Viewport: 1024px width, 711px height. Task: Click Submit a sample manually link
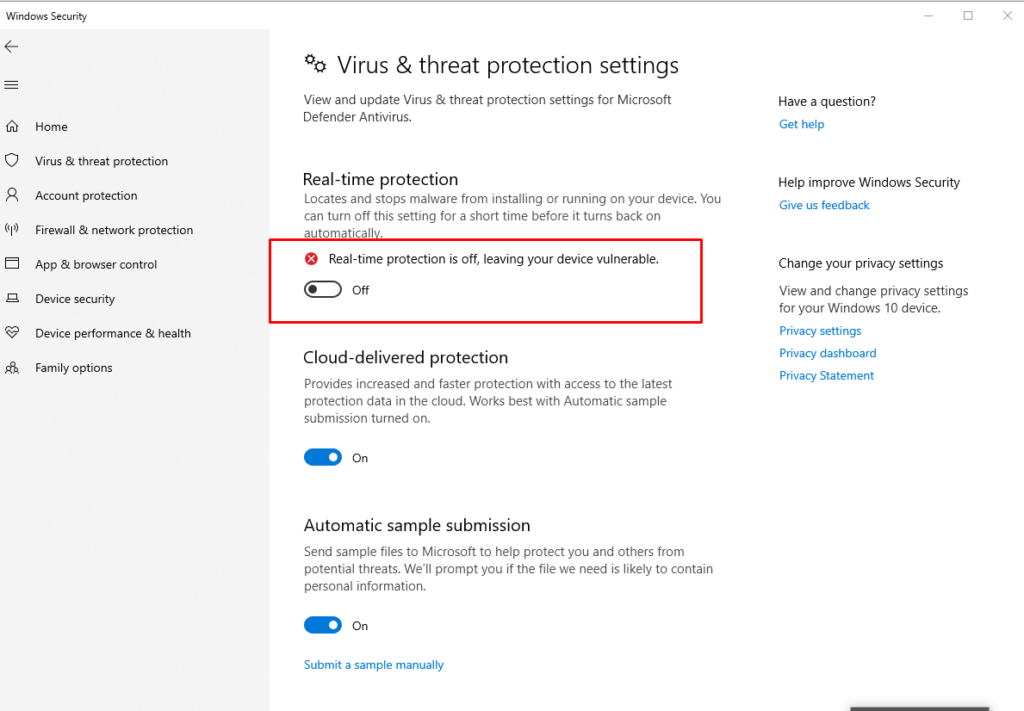tap(374, 665)
